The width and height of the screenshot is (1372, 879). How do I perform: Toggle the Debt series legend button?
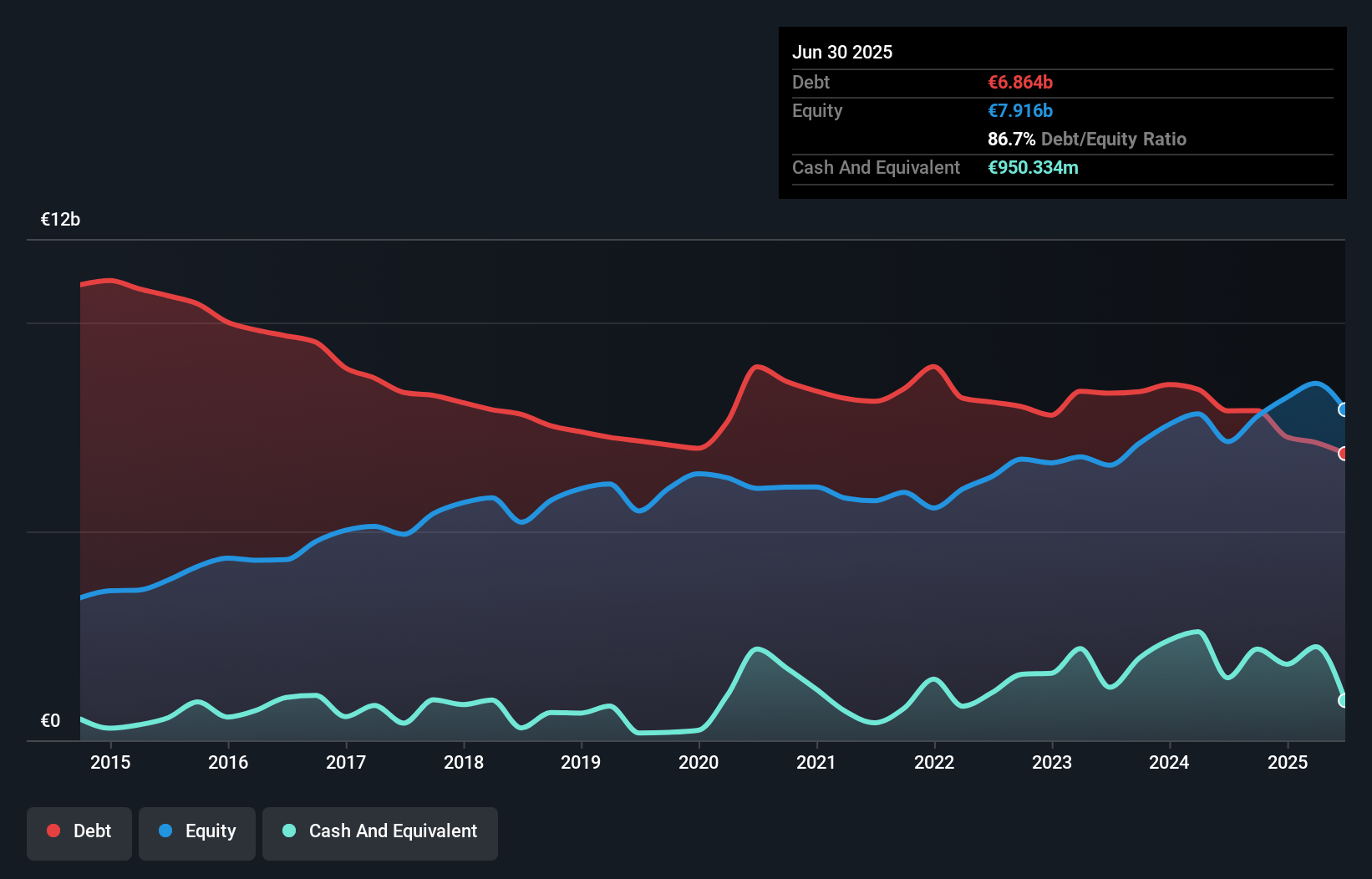pyautogui.click(x=79, y=832)
